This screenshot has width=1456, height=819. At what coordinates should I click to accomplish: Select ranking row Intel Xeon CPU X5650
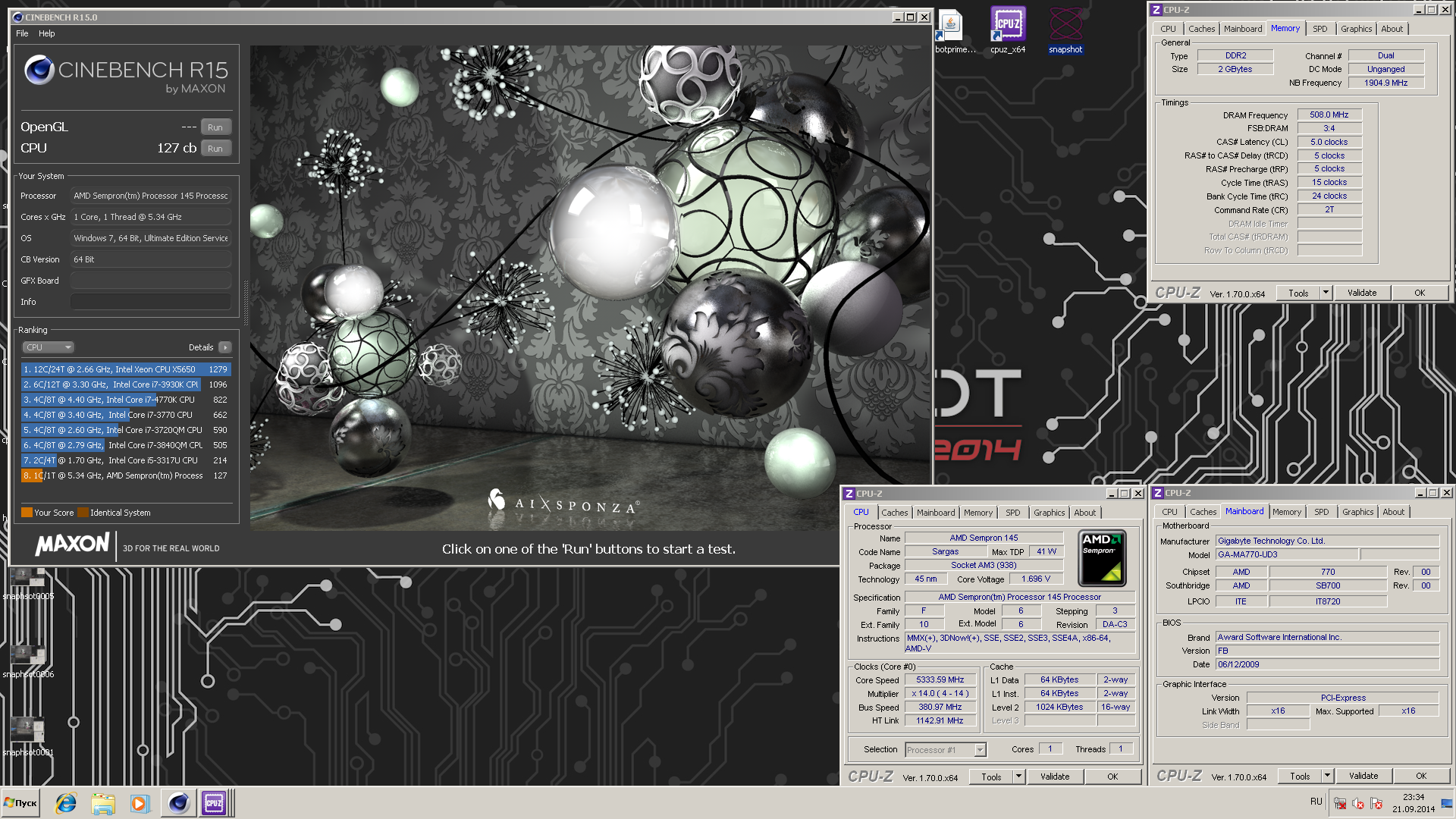click(x=126, y=369)
